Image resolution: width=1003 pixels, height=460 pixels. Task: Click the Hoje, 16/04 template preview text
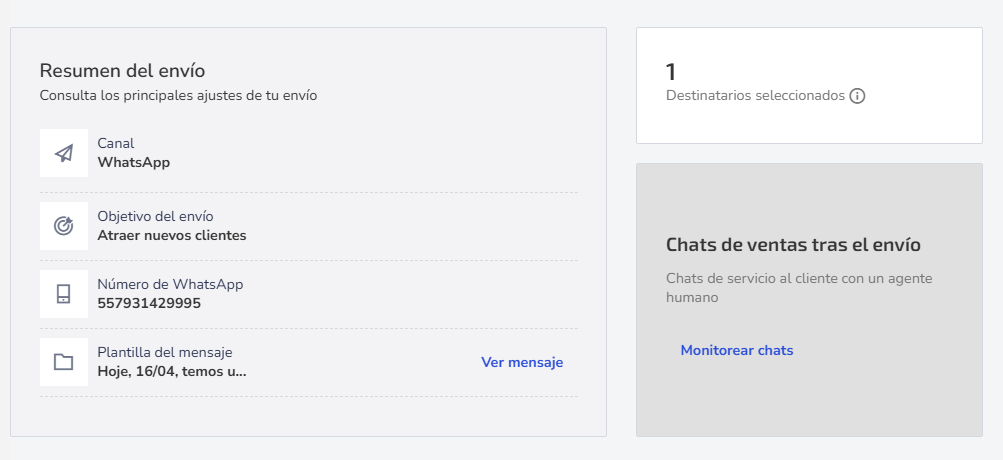(171, 372)
